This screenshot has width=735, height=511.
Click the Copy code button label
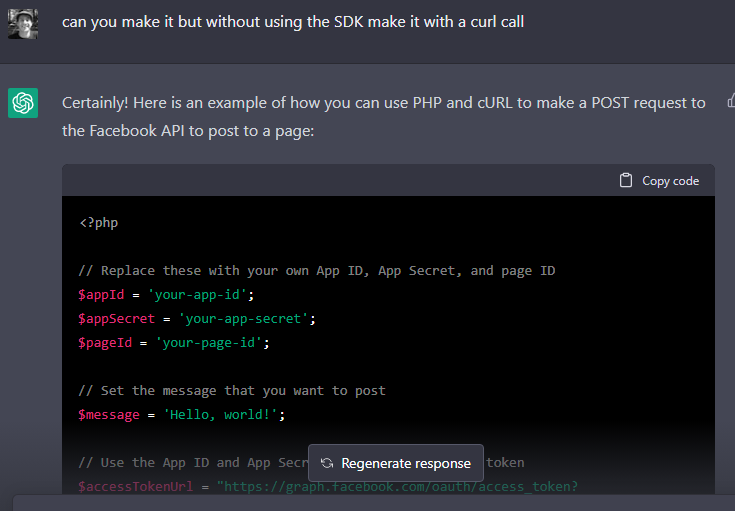coord(670,181)
